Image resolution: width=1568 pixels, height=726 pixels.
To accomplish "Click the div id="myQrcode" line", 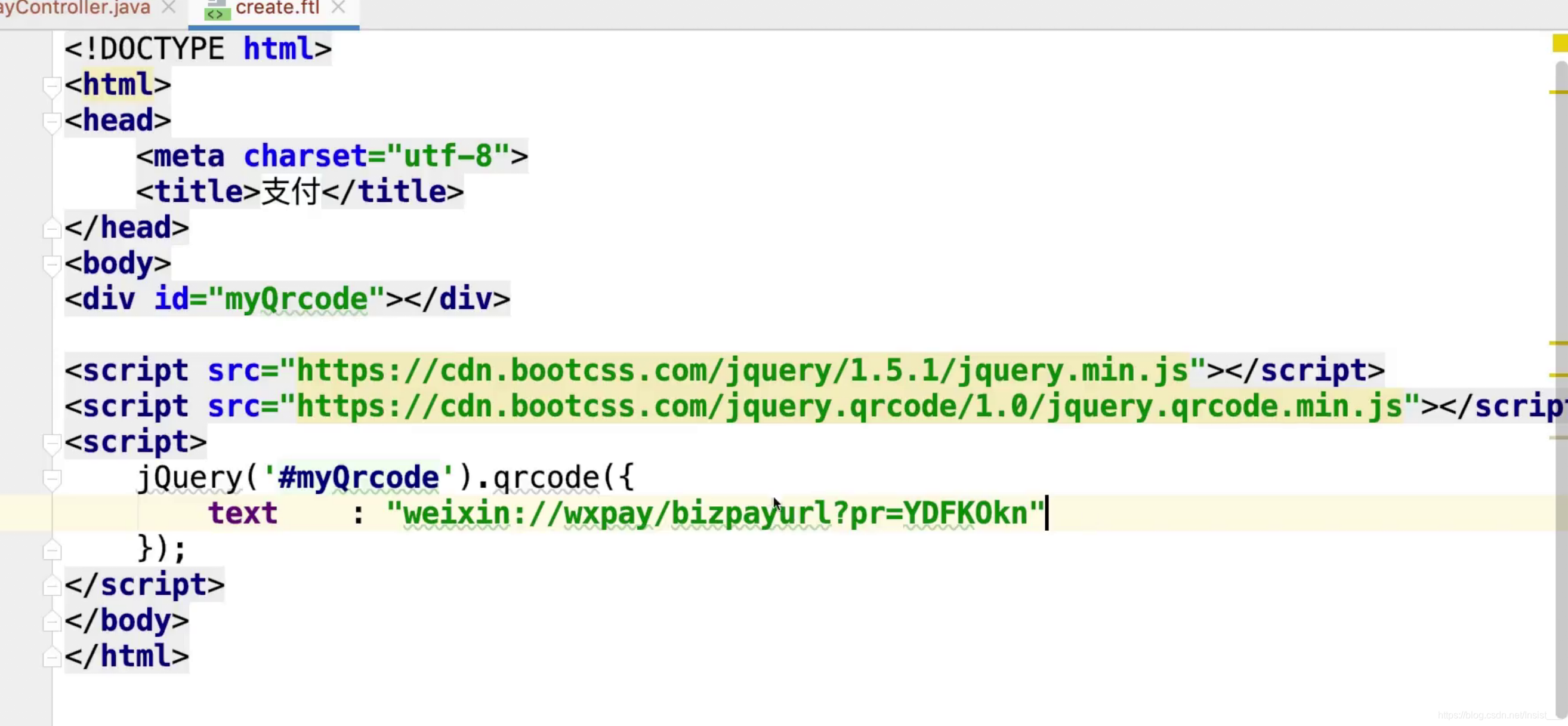I will (x=288, y=299).
